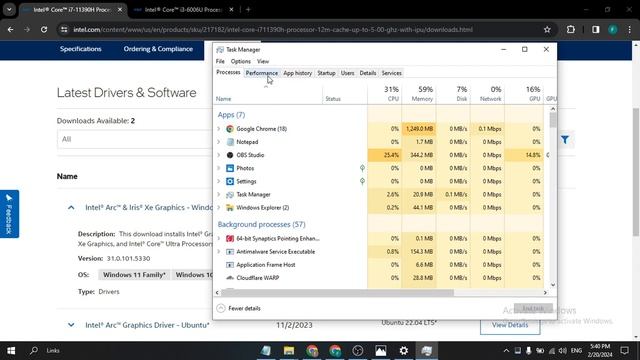Open the Chrome profile avatar
This screenshot has height=360, width=640.
pos(613,29)
